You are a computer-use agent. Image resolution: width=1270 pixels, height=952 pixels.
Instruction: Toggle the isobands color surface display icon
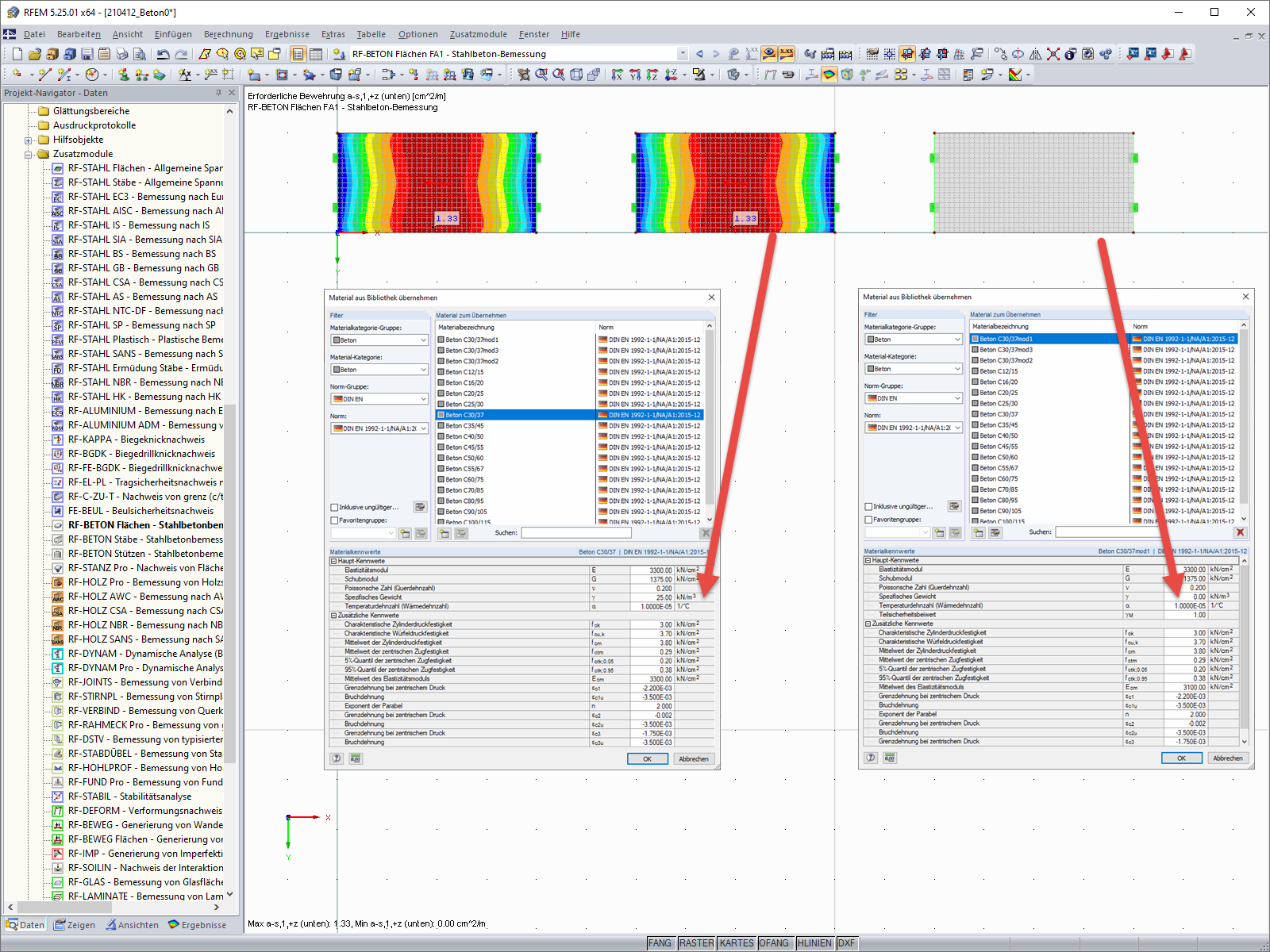pyautogui.click(x=829, y=75)
